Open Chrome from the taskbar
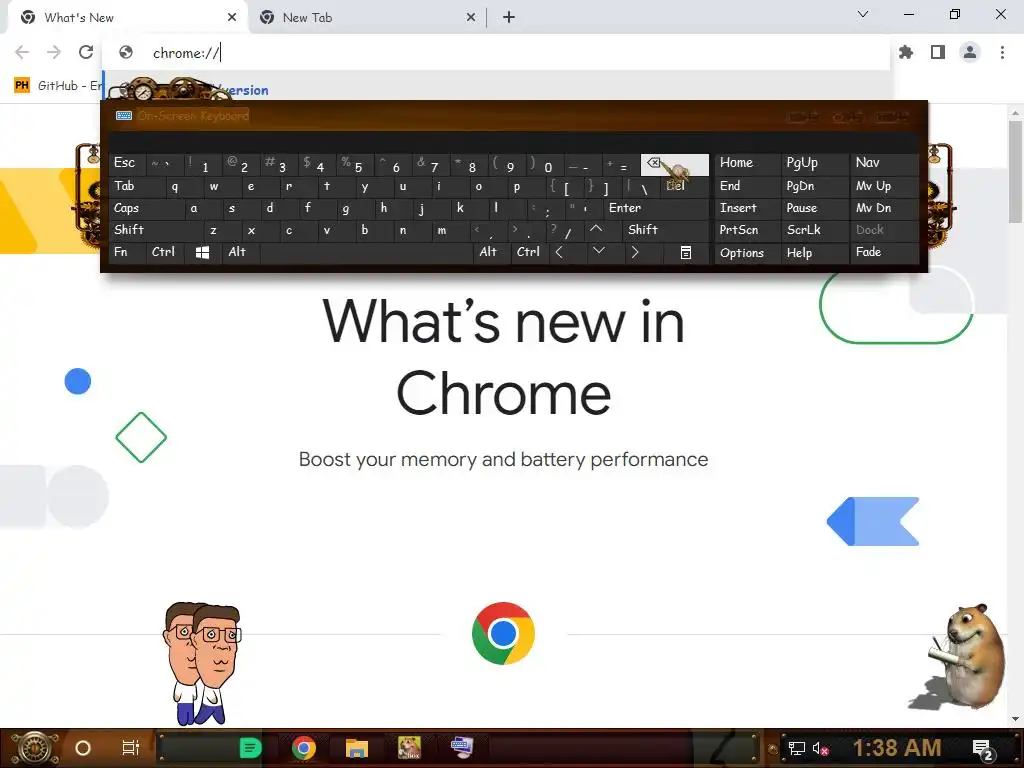This screenshot has width=1024, height=768. click(x=304, y=748)
